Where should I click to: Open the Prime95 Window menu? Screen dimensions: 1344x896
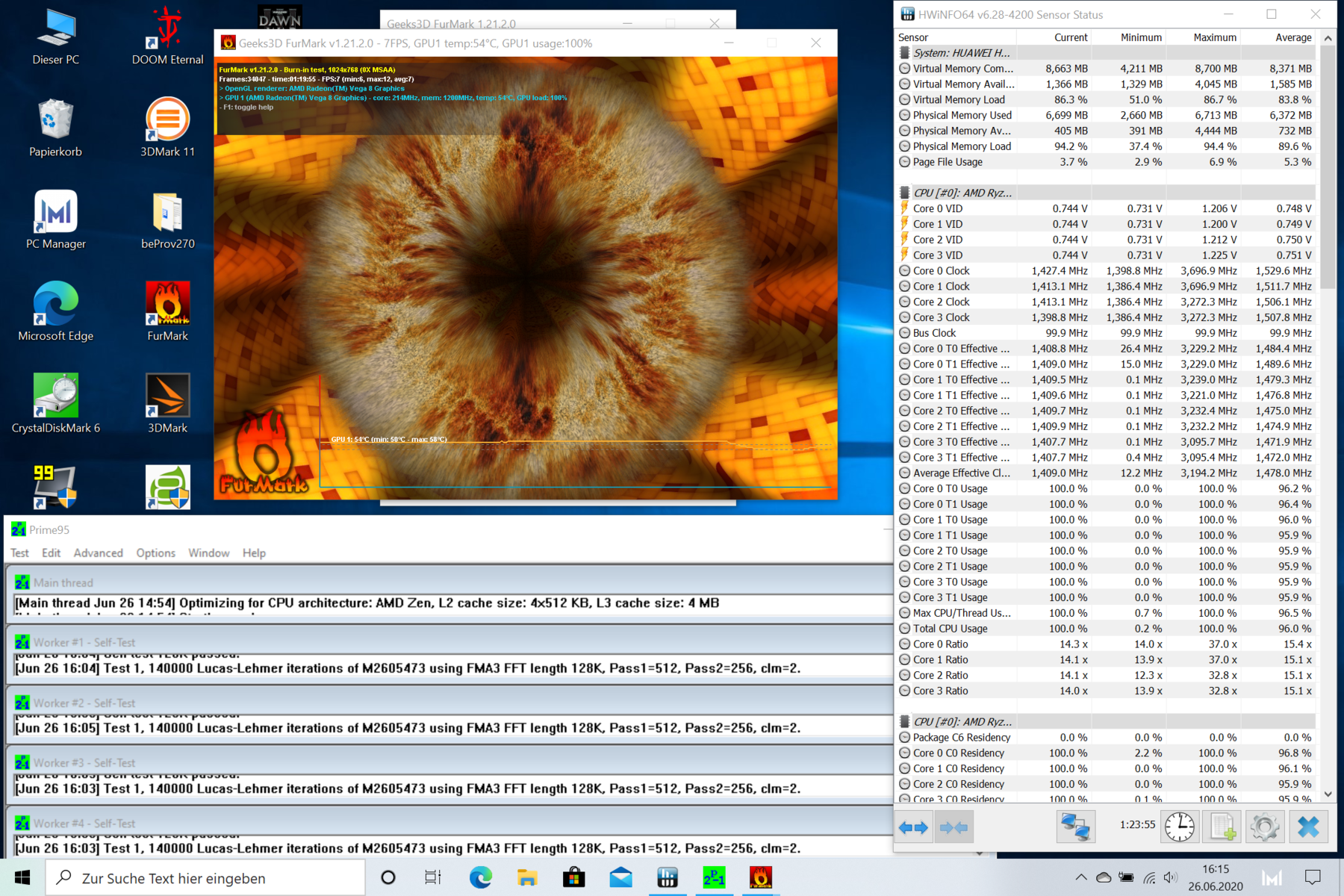coord(208,553)
